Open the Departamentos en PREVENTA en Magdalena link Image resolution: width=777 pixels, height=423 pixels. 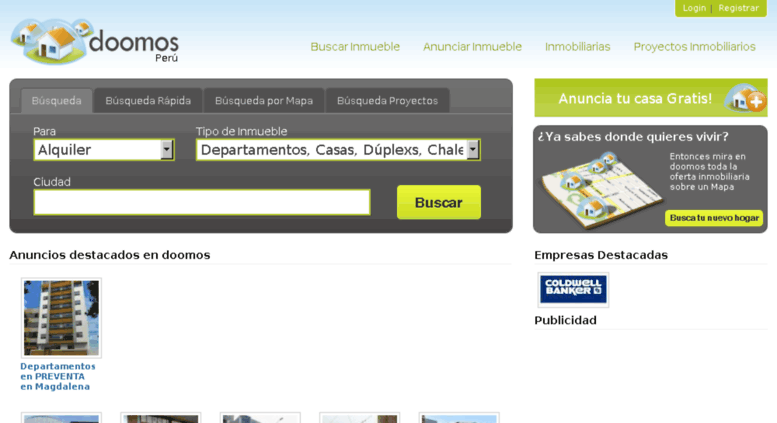(57, 376)
